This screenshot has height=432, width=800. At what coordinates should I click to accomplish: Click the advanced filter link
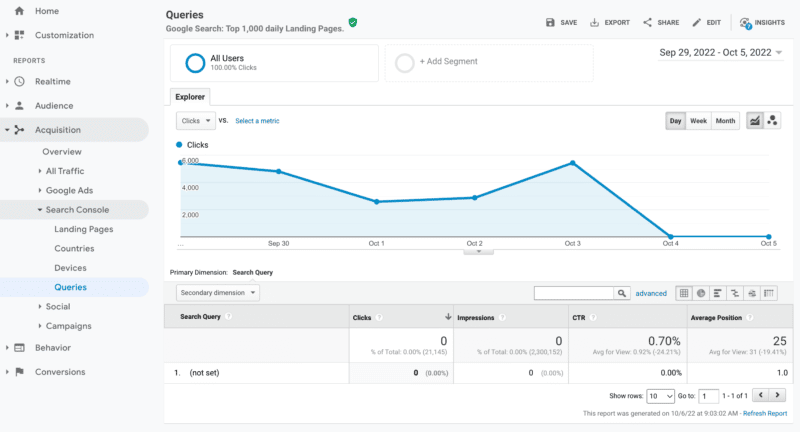[650, 293]
